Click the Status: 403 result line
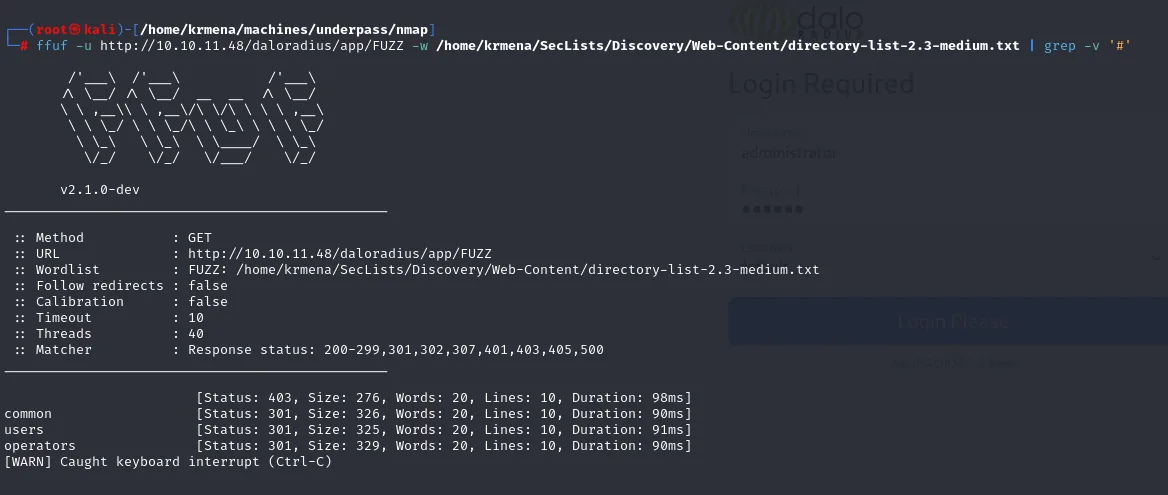Screen dimensions: 1168x495 point(443,397)
